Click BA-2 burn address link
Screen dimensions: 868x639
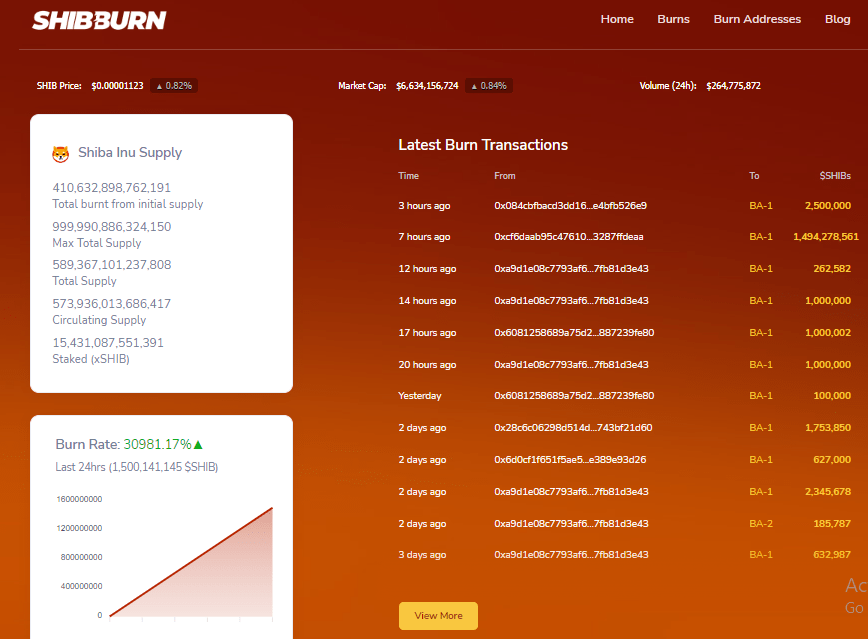[761, 523]
